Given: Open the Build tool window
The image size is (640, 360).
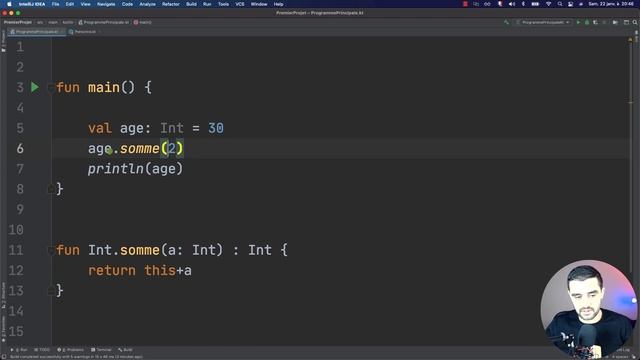Looking at the screenshot, I should [x=125, y=350].
